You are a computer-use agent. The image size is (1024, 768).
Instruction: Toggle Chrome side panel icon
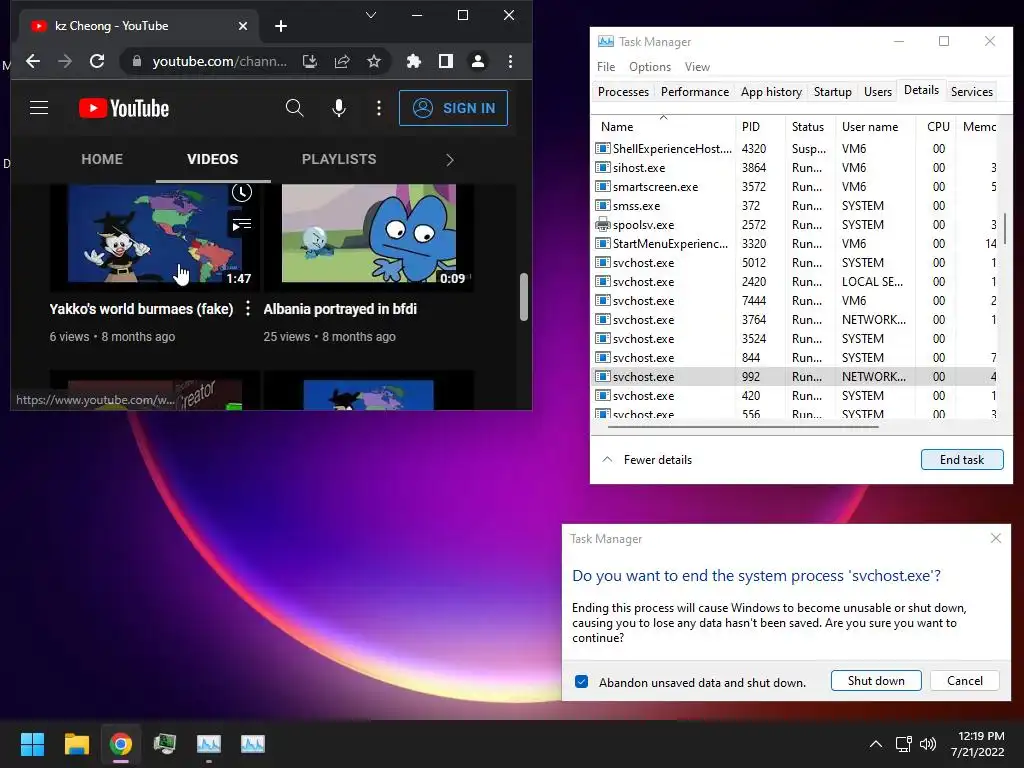pyautogui.click(x=445, y=61)
